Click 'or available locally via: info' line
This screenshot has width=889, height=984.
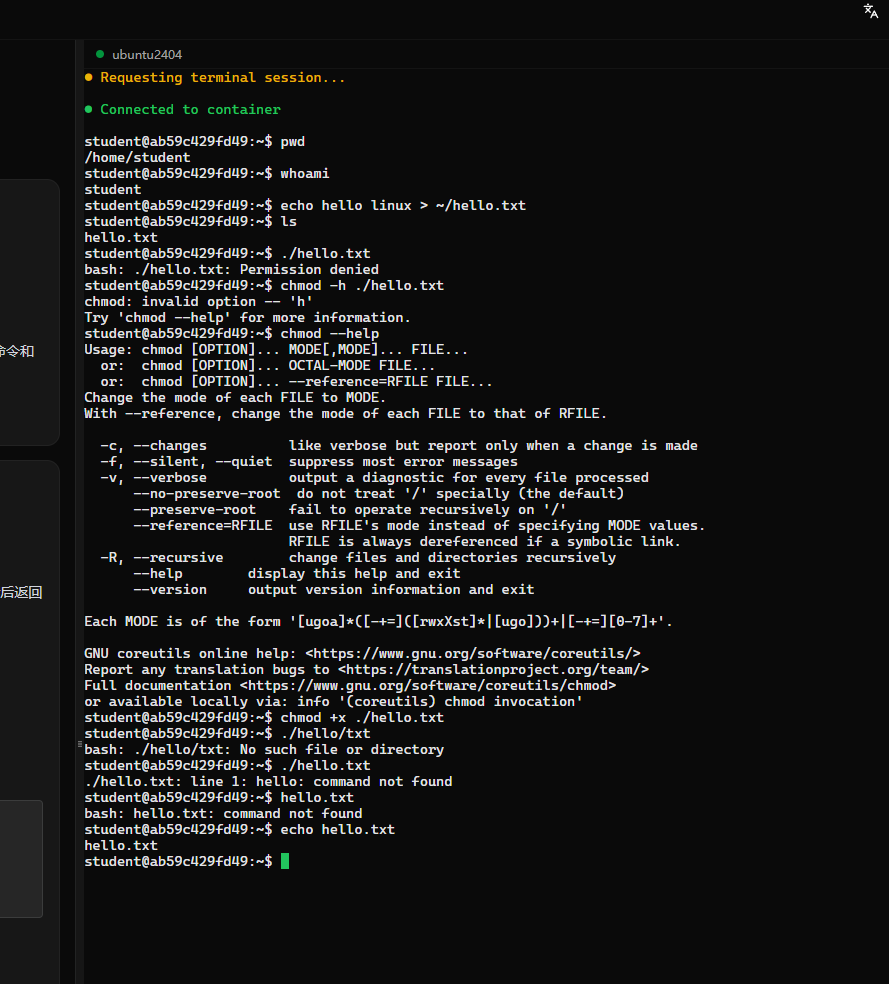point(334,702)
